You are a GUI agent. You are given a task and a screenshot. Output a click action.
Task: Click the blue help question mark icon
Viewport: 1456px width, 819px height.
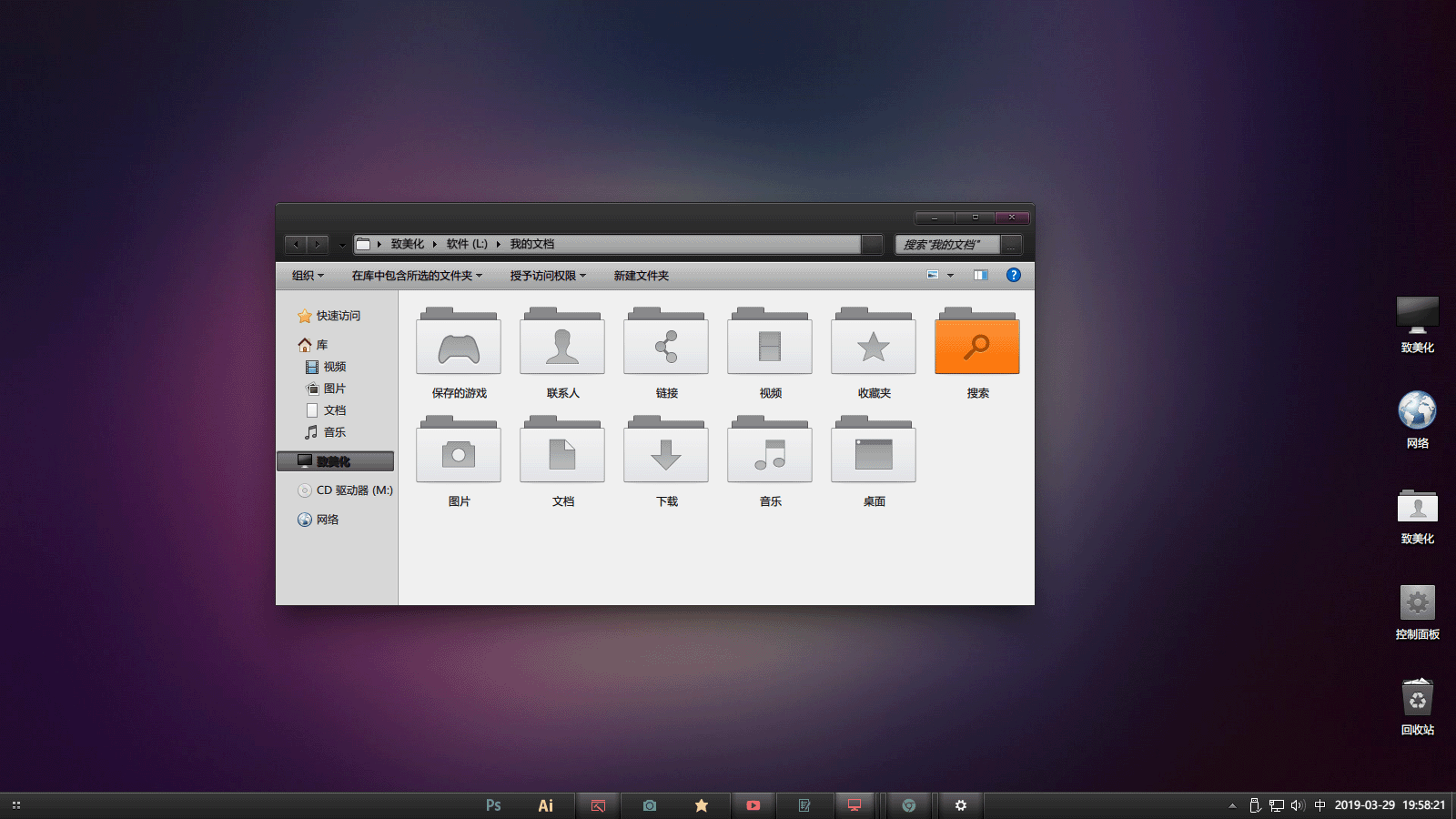(x=1014, y=275)
